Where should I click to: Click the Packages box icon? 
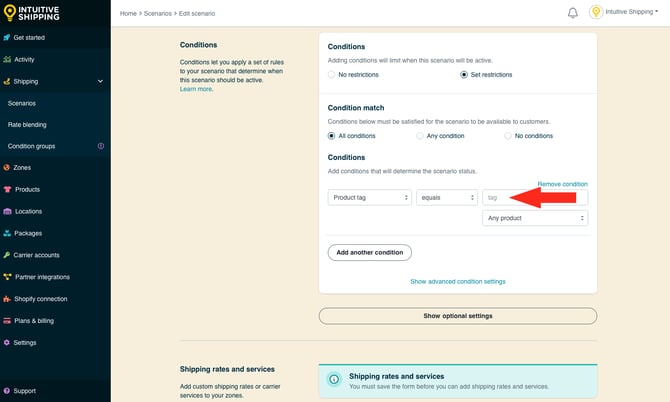pos(7,233)
